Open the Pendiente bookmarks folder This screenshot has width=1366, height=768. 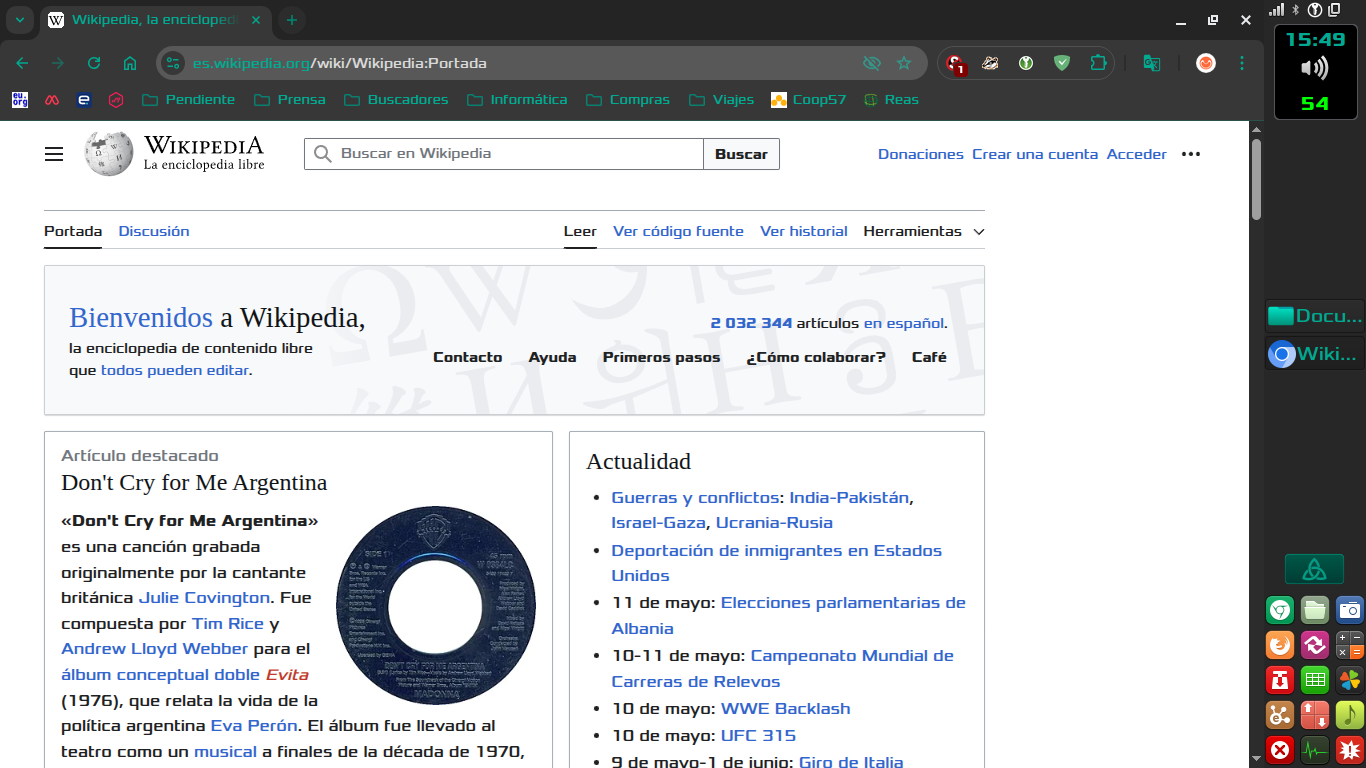point(188,99)
